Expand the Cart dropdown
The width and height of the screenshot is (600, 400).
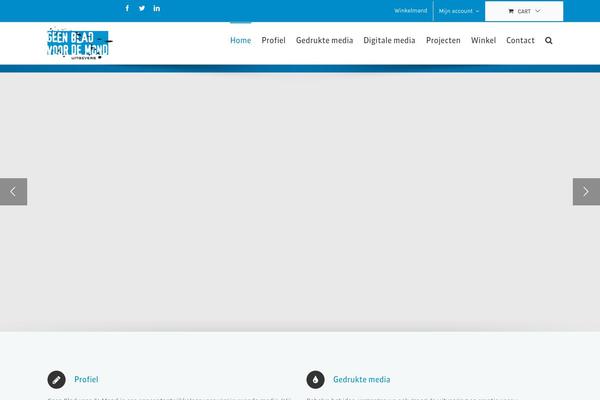524,11
